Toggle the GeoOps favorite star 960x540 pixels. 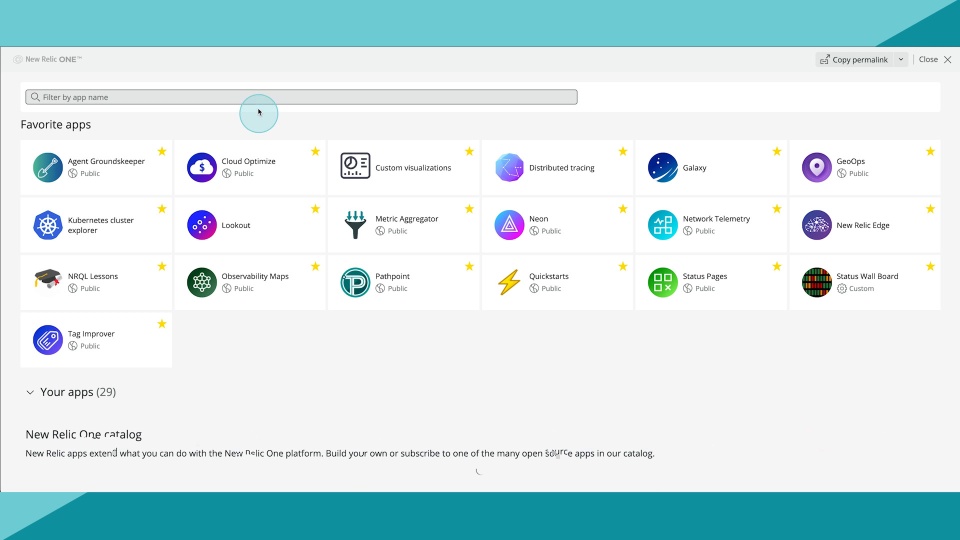pos(930,151)
